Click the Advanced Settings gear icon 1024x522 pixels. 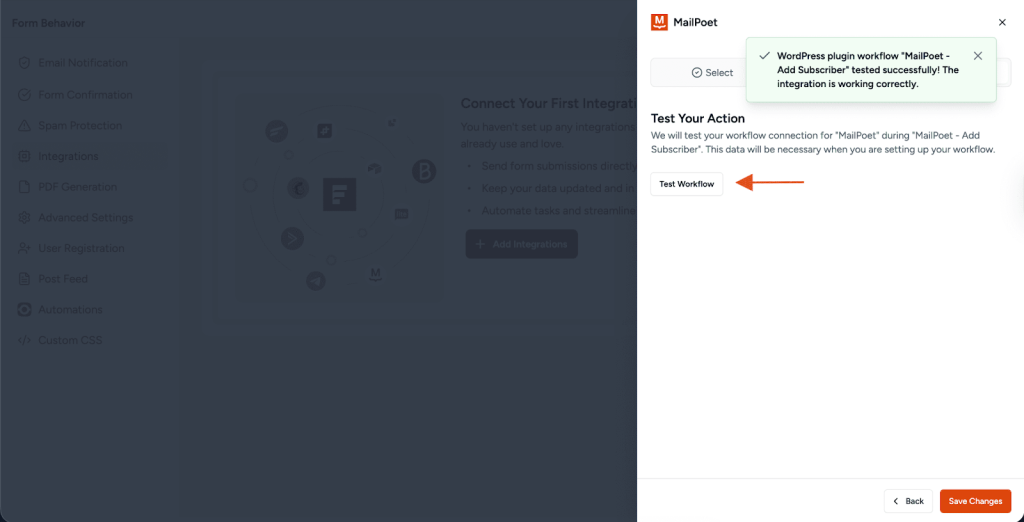tap(25, 218)
